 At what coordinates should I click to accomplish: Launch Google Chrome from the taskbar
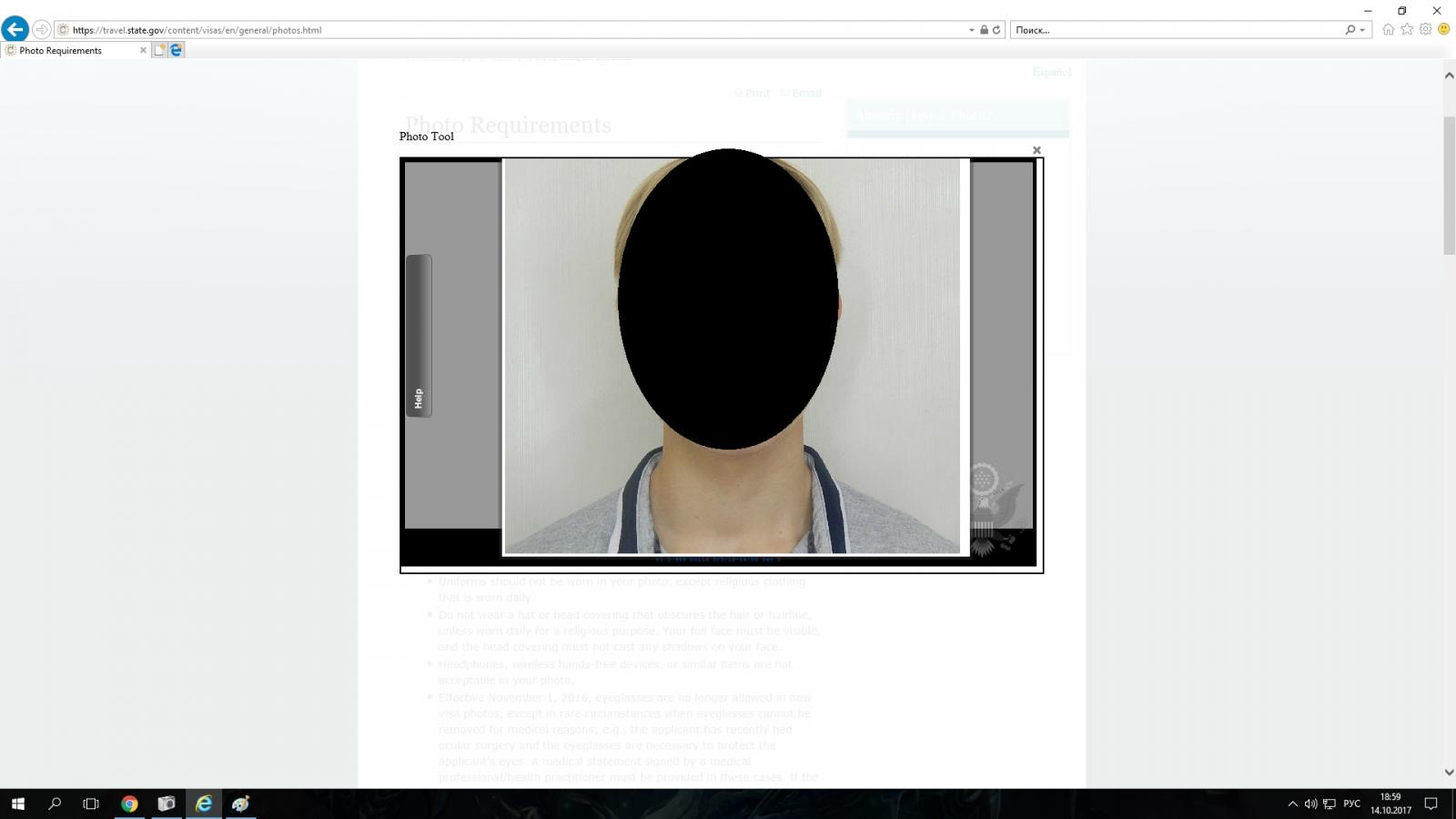click(x=129, y=804)
